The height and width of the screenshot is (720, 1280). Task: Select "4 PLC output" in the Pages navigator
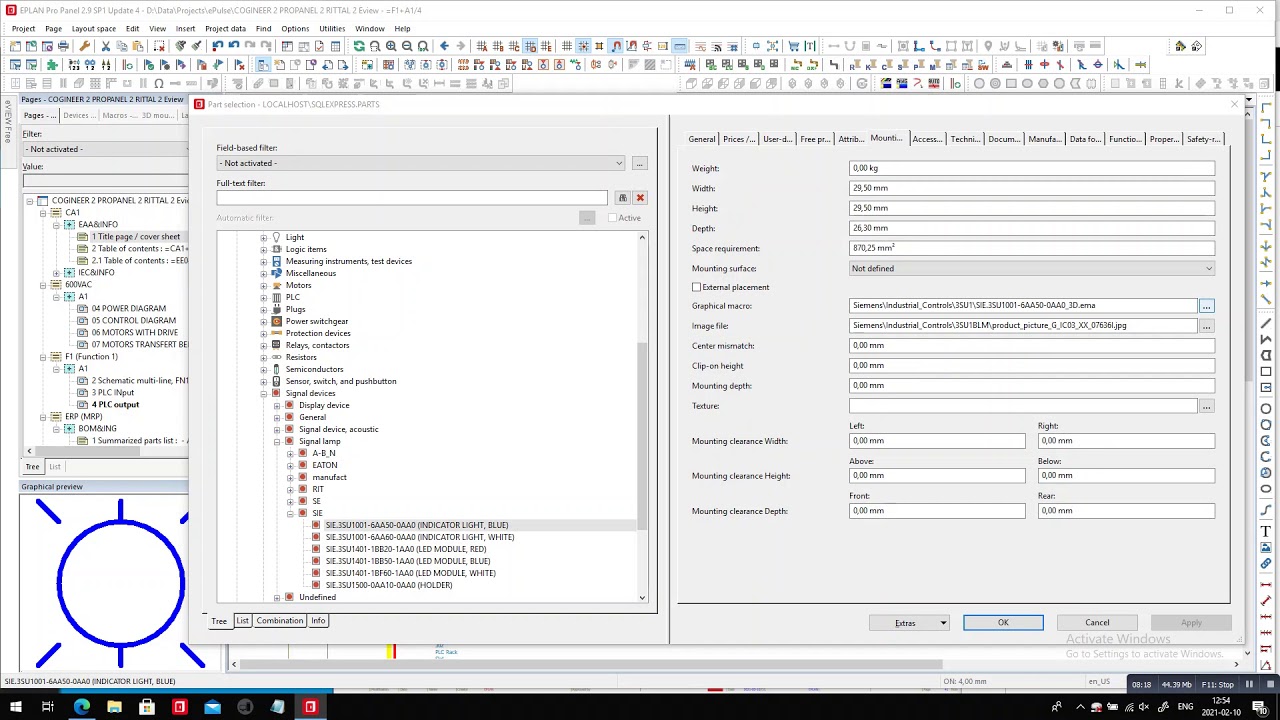[115, 405]
